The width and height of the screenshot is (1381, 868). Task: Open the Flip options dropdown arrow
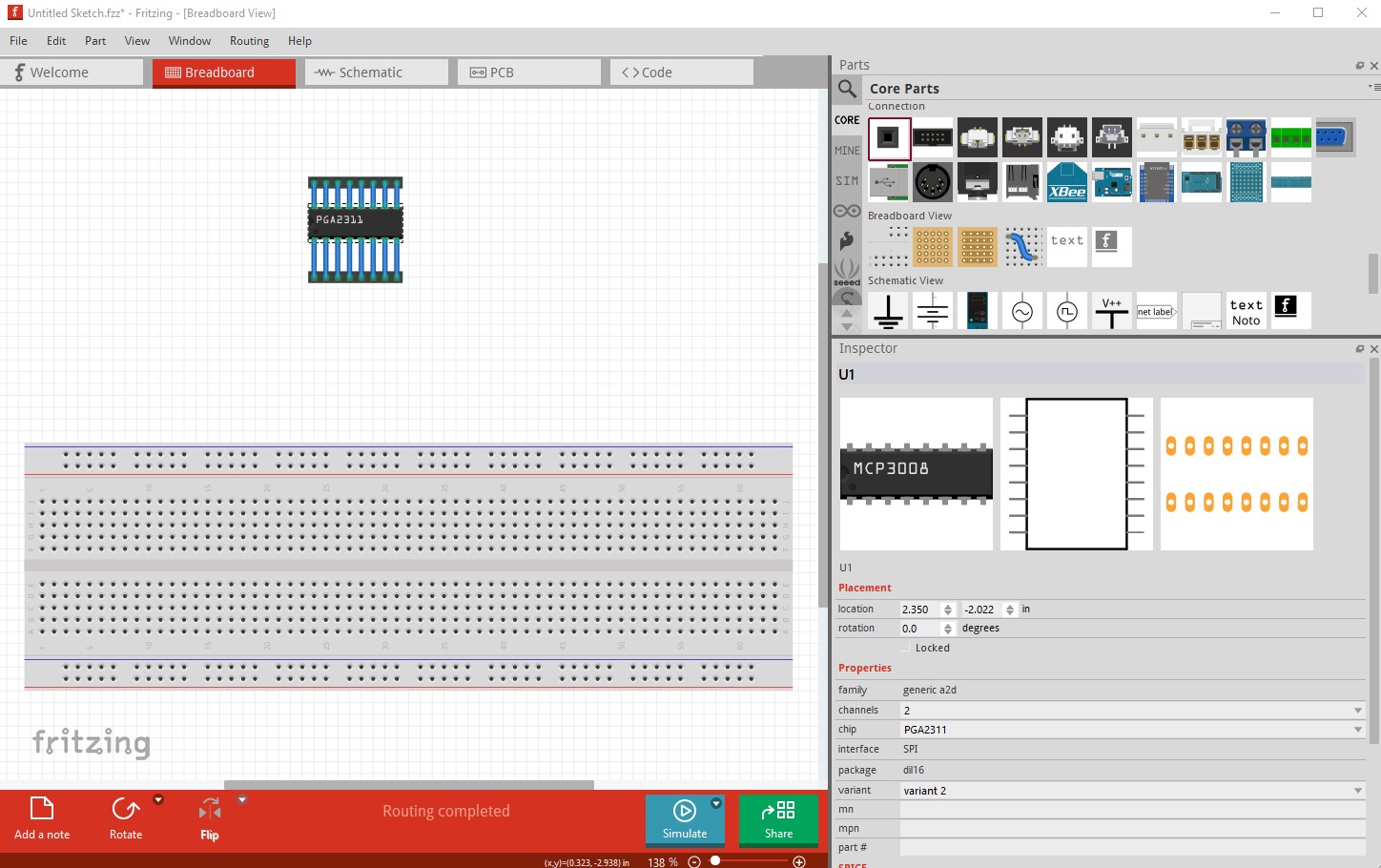[242, 800]
